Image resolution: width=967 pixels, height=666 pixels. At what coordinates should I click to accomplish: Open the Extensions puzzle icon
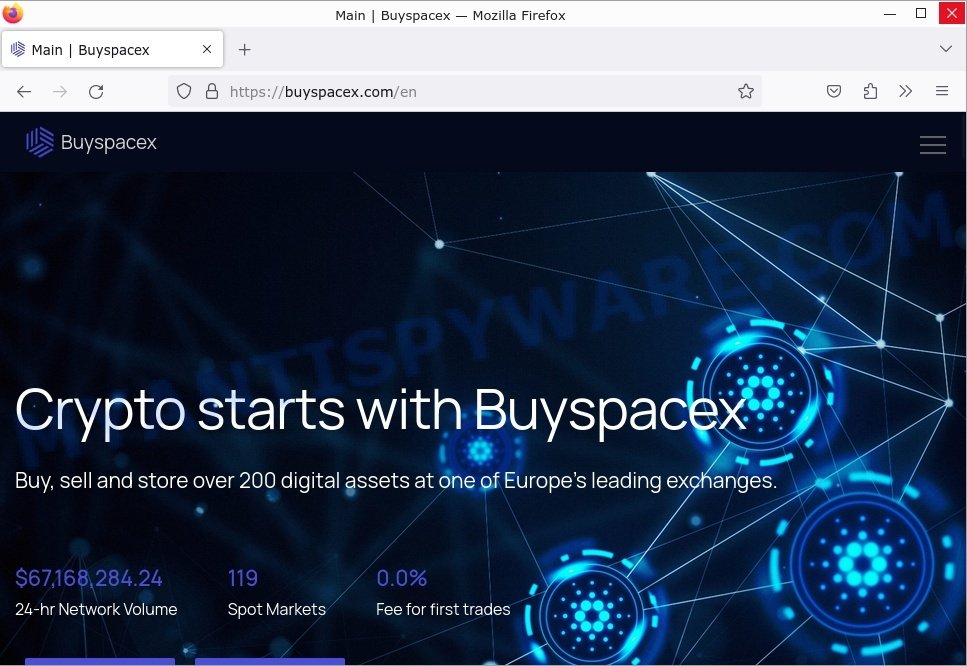tap(870, 91)
